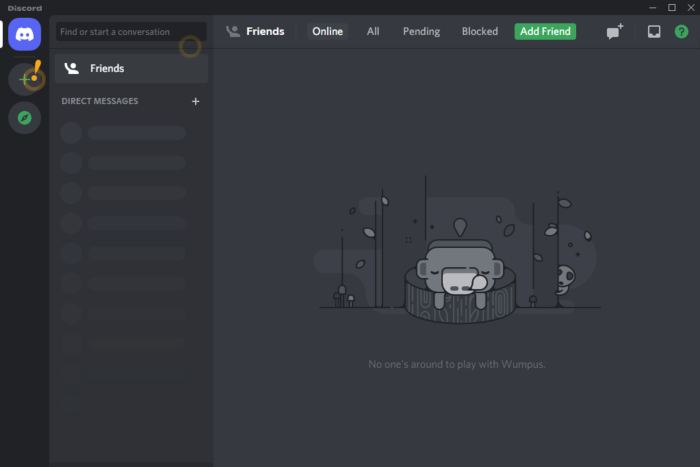Open Explore Public Servers compass icon
Screen dimensions: 700x467
(x=25, y=118)
